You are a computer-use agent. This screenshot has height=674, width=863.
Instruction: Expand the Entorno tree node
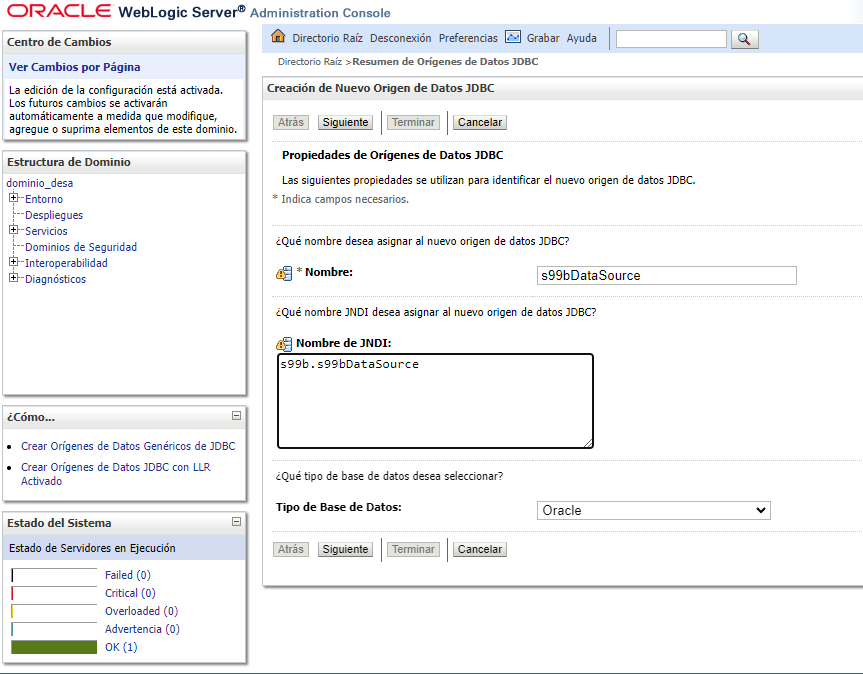[x=14, y=198]
